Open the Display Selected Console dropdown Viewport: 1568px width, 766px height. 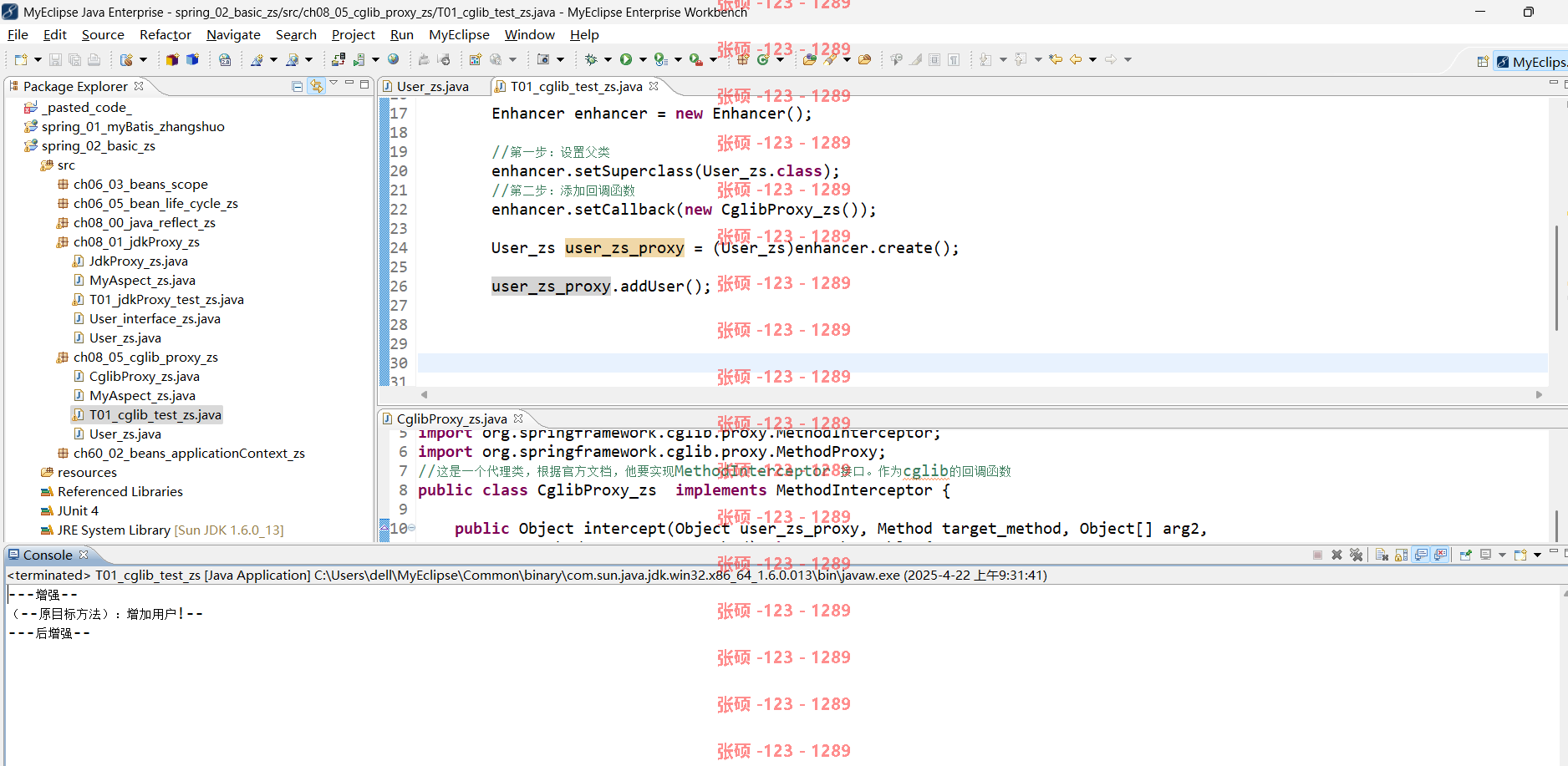point(1502,555)
